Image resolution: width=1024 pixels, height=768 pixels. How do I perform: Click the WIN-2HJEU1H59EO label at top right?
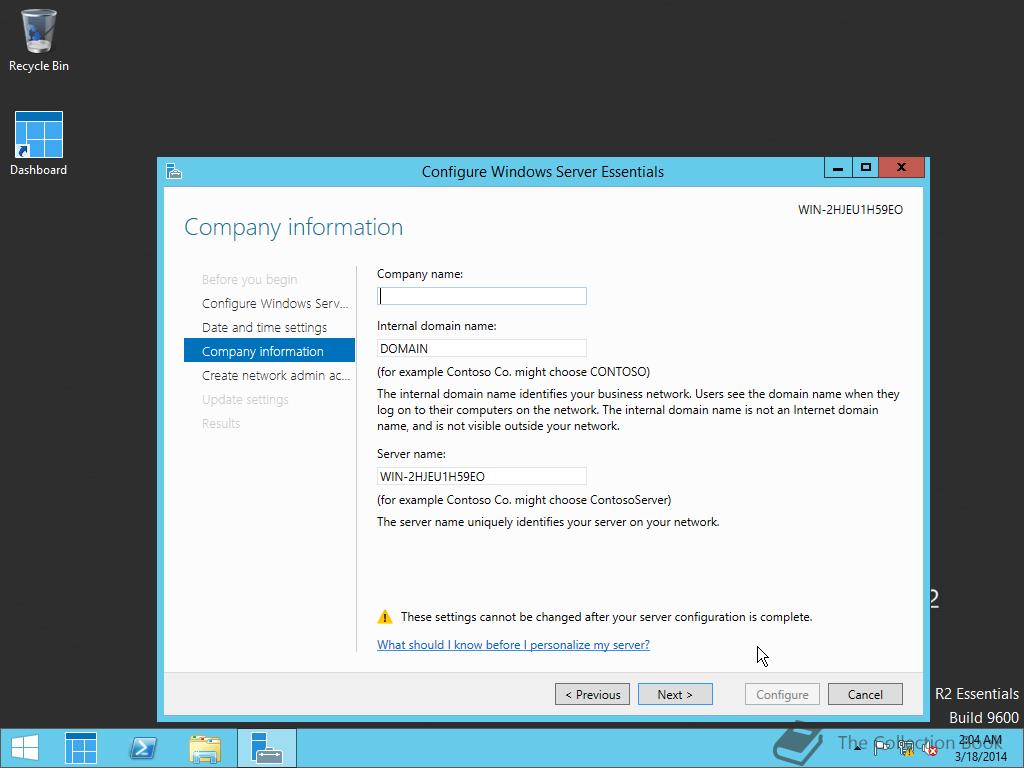click(x=850, y=210)
